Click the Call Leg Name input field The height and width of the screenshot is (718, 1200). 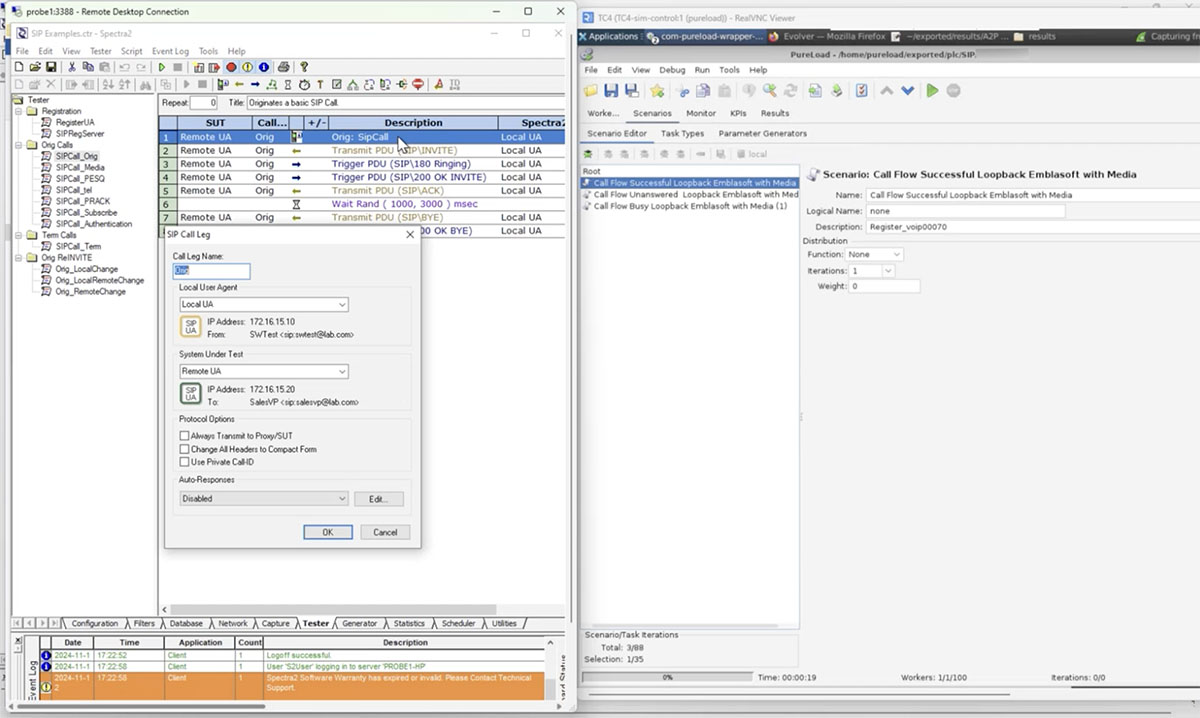coord(210,271)
